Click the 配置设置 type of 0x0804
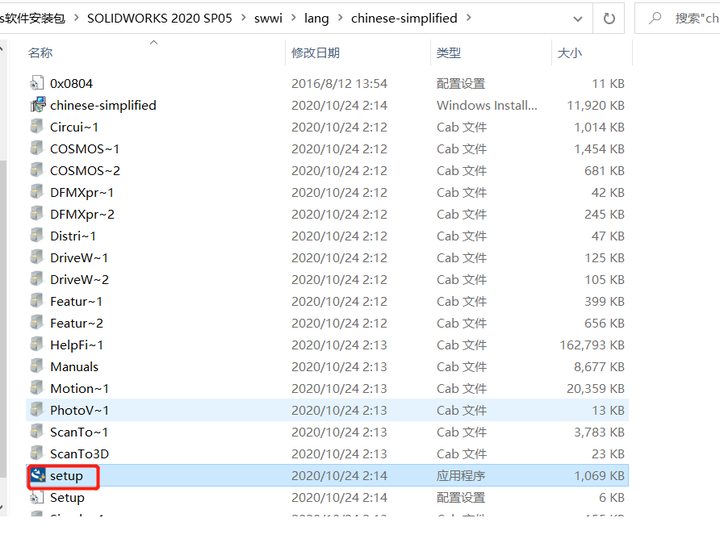The height and width of the screenshot is (539, 720). coord(461,84)
